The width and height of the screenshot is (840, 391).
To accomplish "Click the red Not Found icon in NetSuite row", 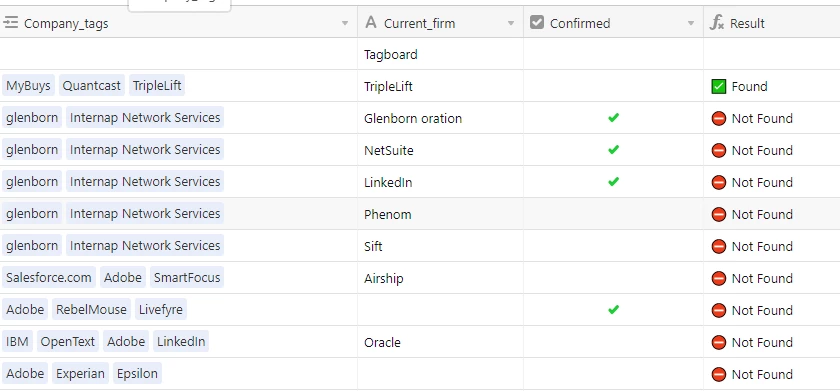I will (x=718, y=151).
